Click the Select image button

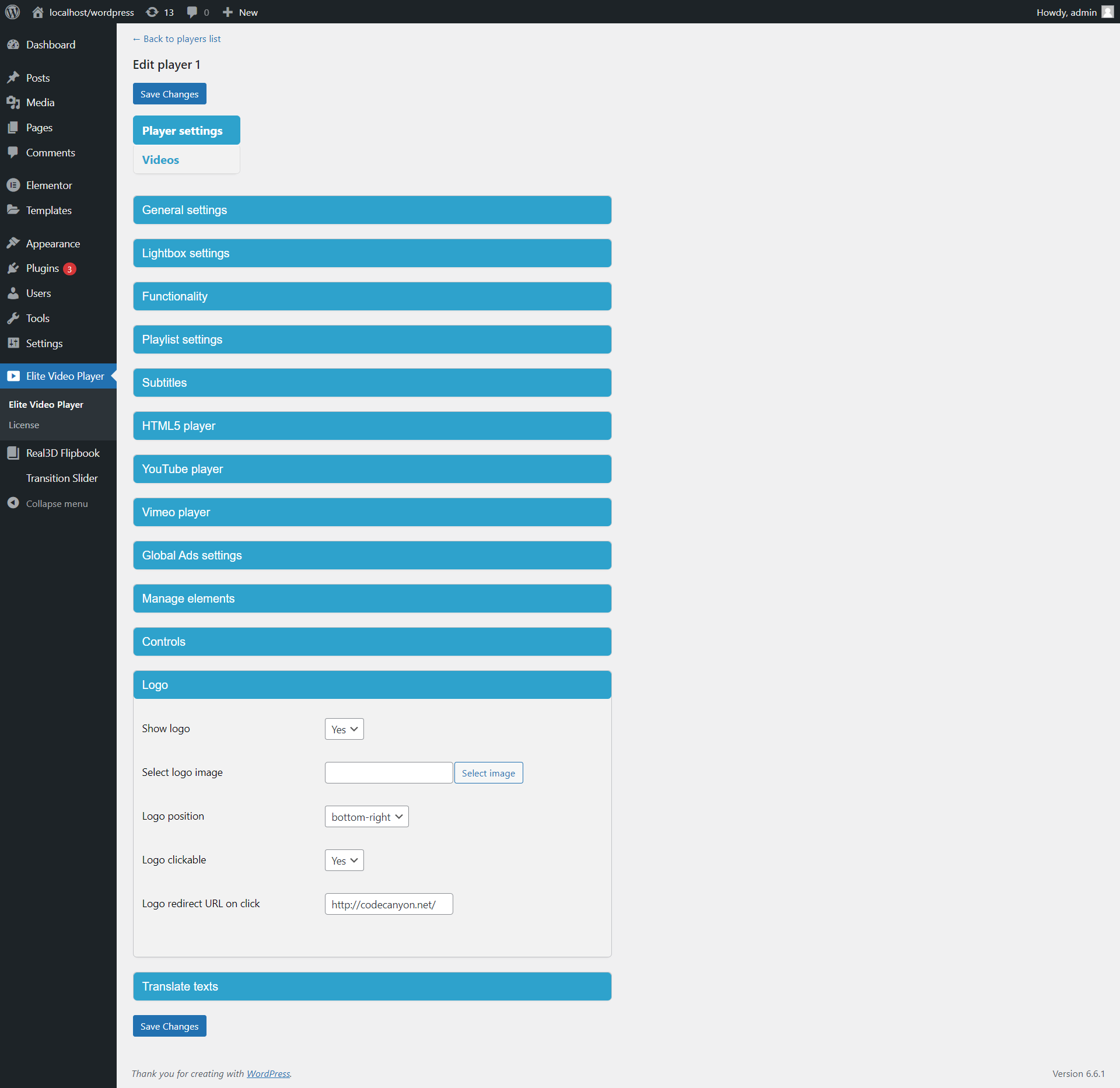click(488, 773)
